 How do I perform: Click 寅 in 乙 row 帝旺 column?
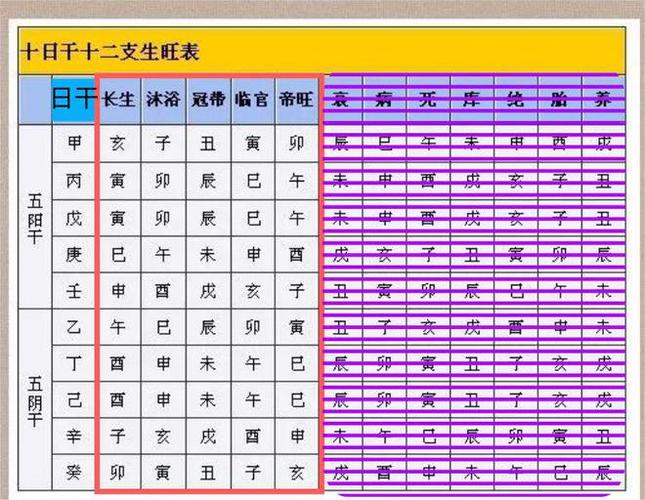point(296,327)
